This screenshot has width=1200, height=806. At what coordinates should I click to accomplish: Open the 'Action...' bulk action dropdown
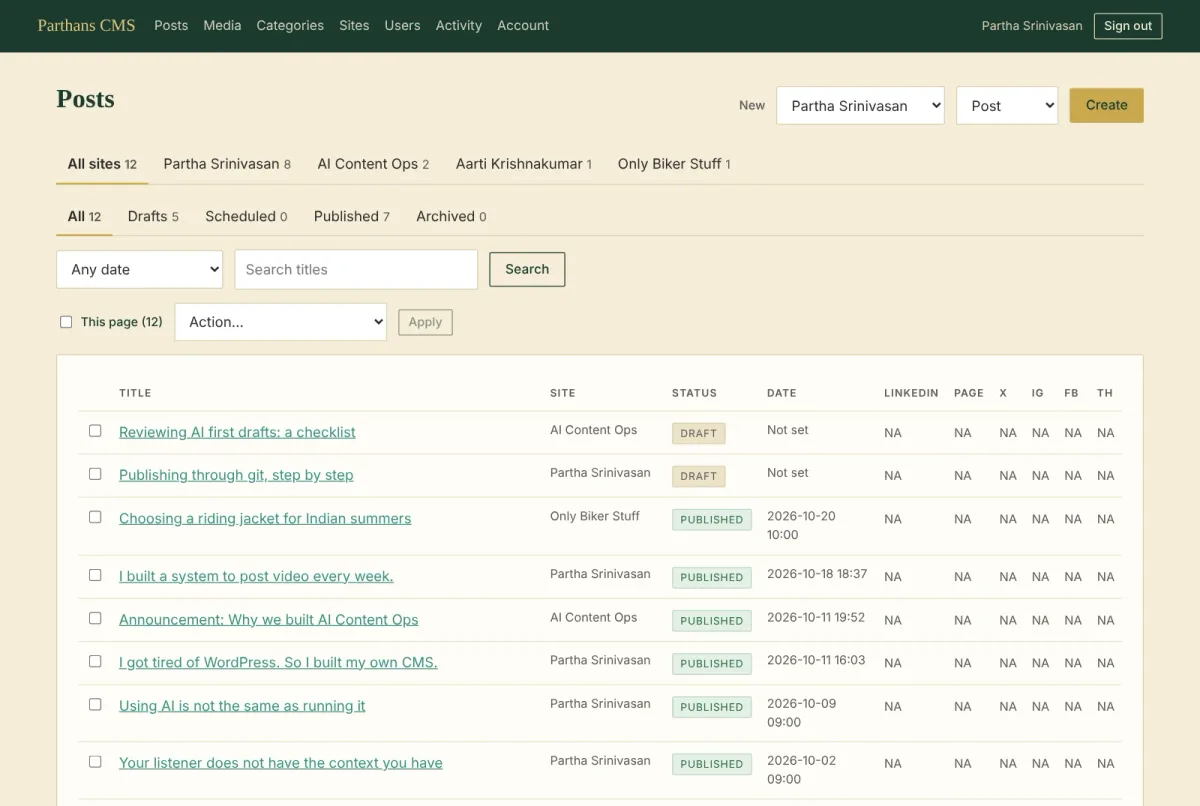click(x=281, y=322)
